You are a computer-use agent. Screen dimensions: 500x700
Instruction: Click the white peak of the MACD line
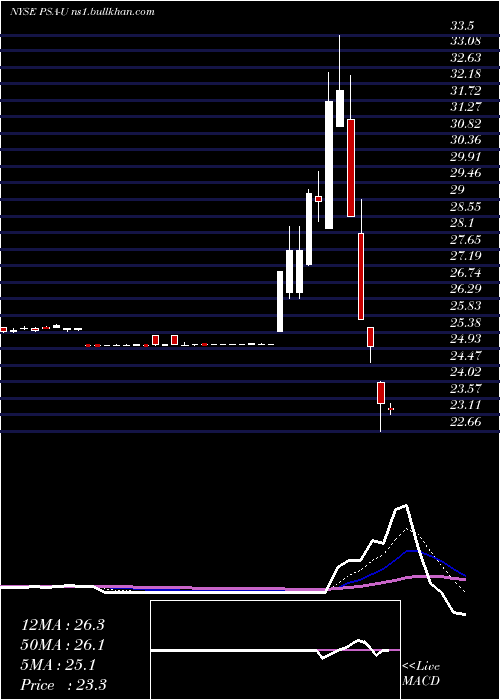click(406, 505)
